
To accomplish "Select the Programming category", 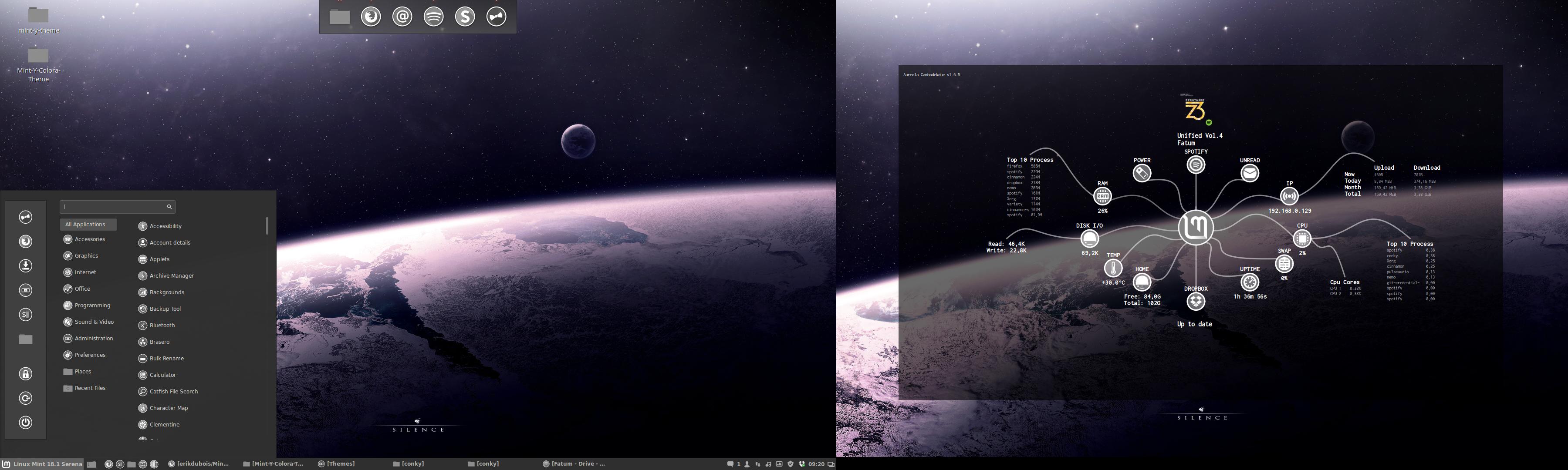I will (87, 305).
